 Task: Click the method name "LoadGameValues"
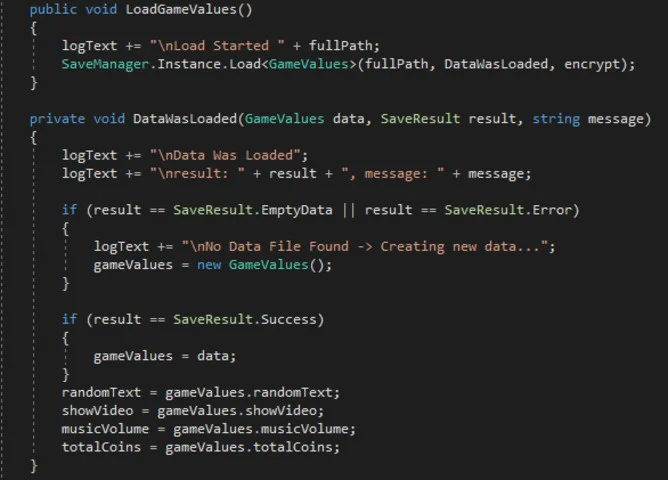181,9
